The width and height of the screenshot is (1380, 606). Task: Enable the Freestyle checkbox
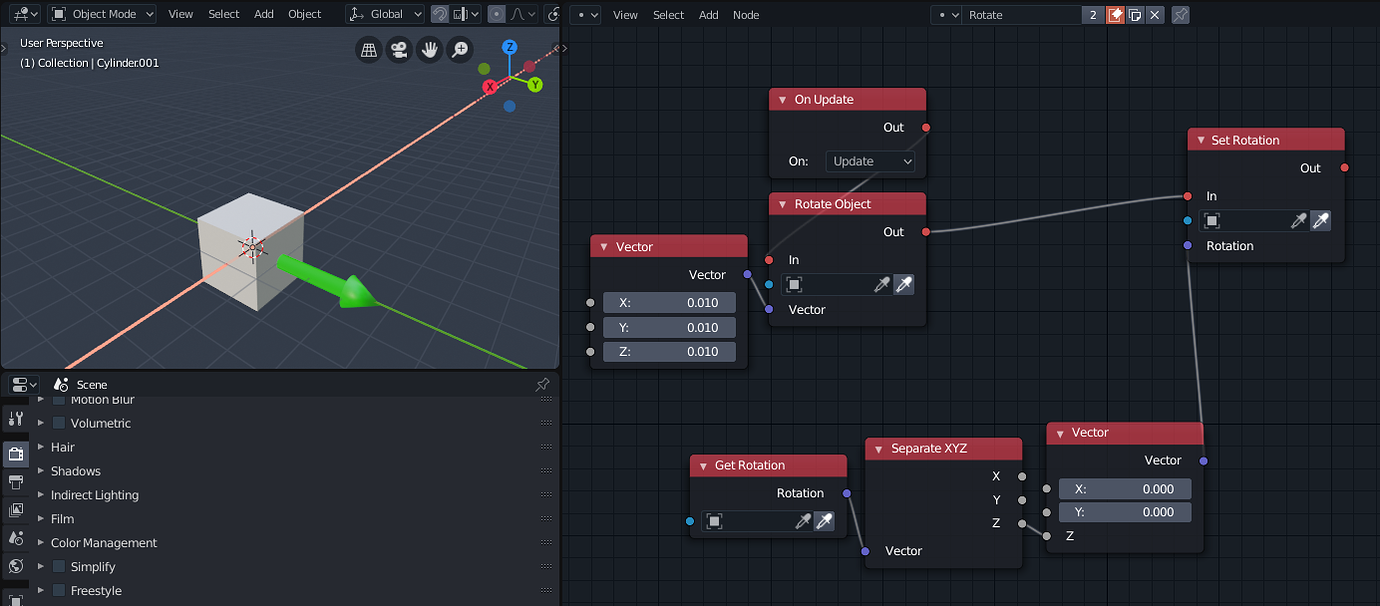[58, 590]
